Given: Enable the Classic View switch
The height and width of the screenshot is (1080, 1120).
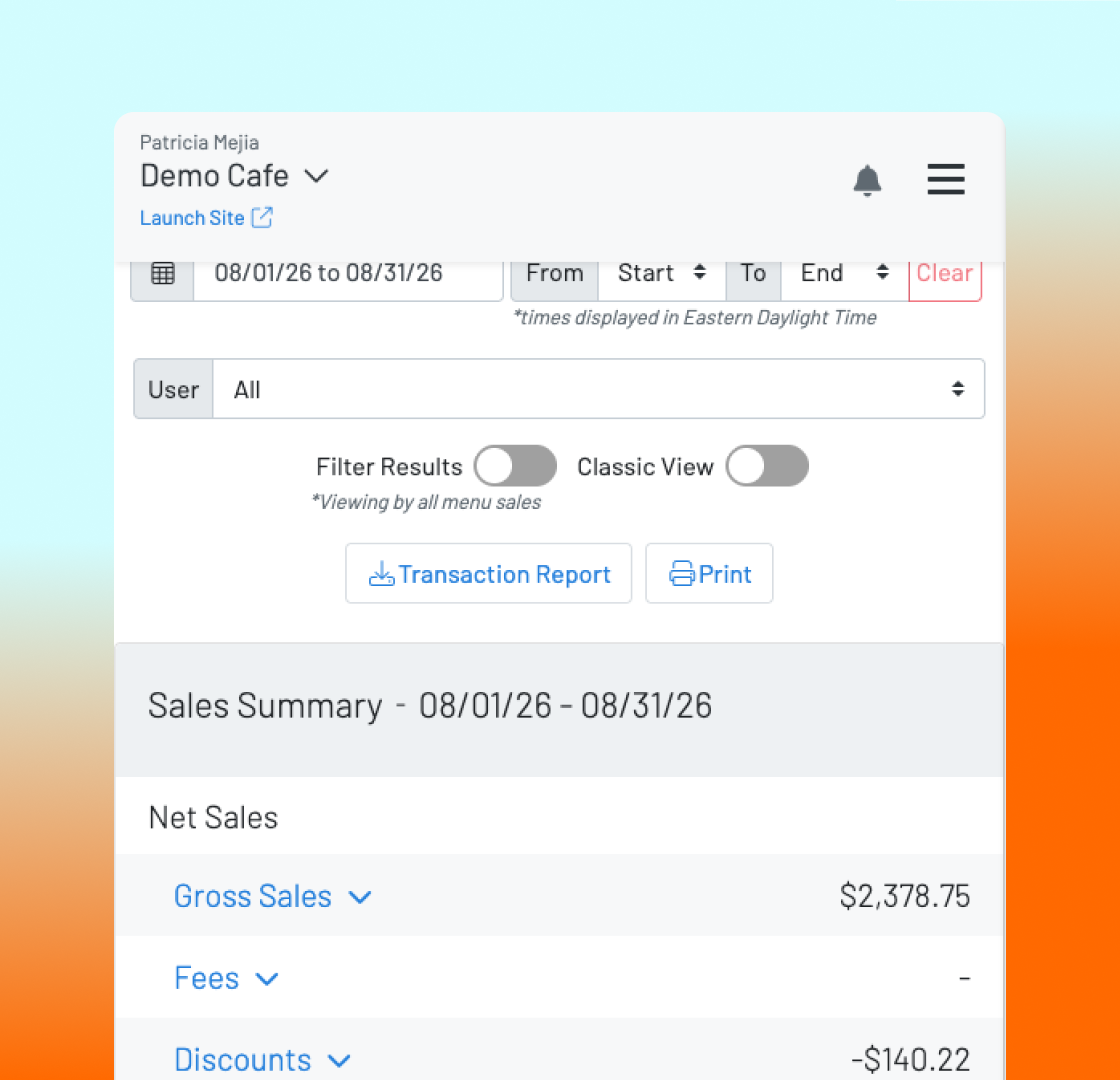Looking at the screenshot, I should pos(767,466).
